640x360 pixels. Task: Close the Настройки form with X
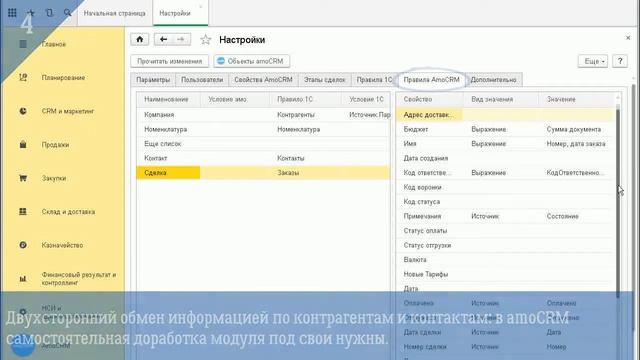click(628, 38)
